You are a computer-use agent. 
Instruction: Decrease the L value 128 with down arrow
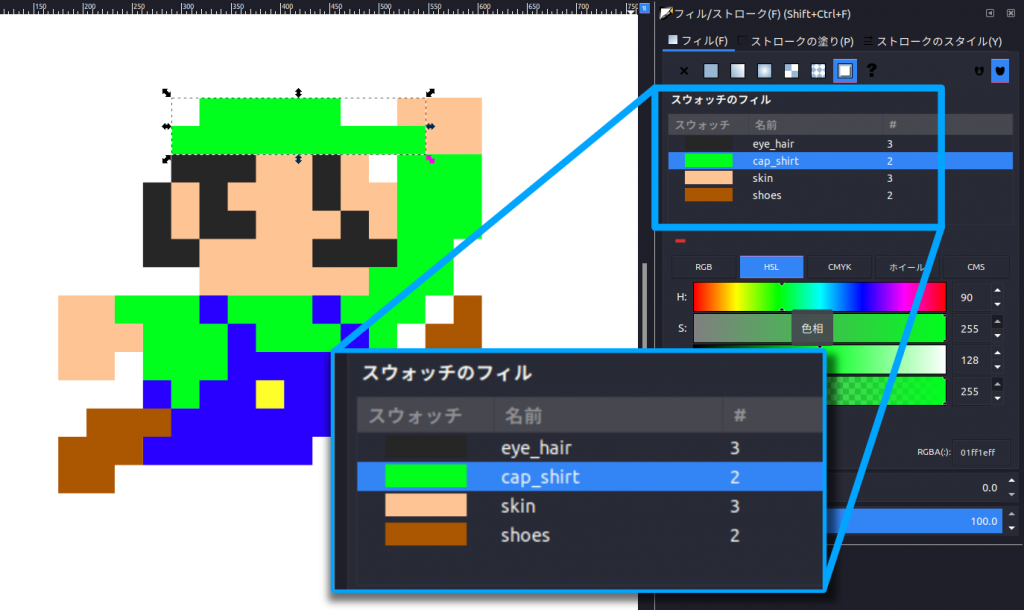pyautogui.click(x=997, y=367)
